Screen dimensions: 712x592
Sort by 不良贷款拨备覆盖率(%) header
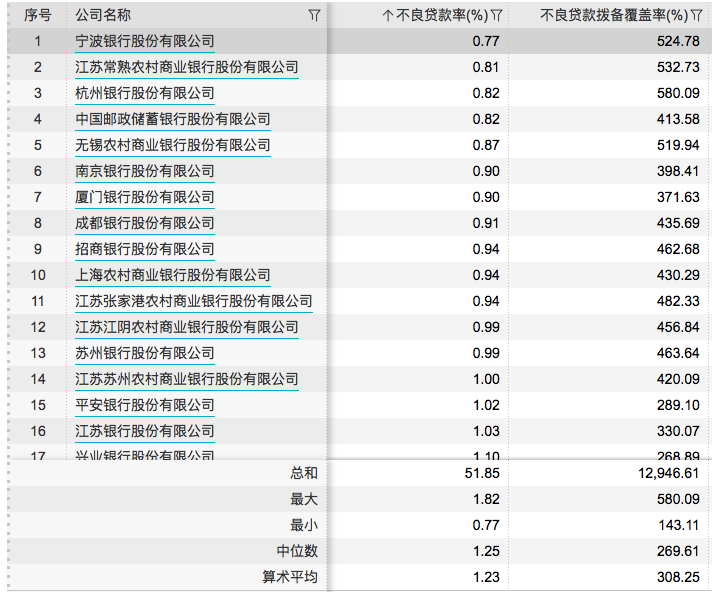coord(614,15)
